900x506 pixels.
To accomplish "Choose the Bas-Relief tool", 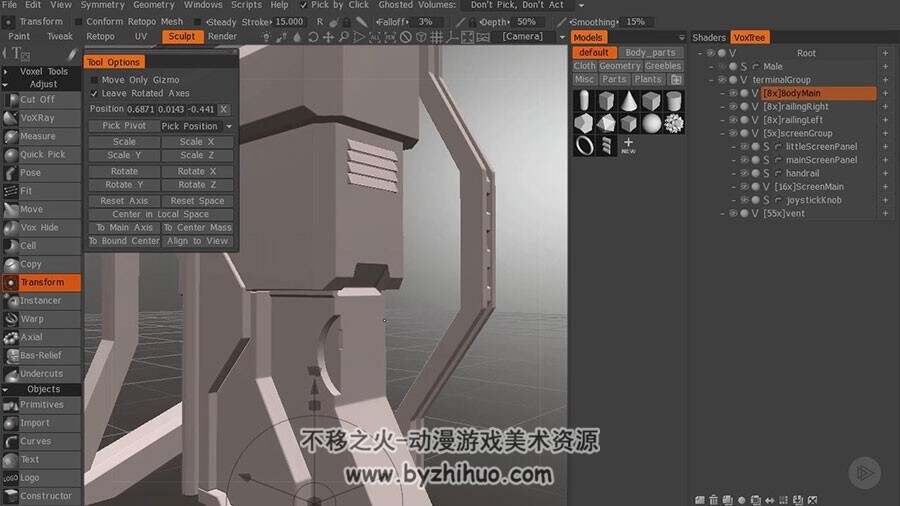I will pos(40,355).
